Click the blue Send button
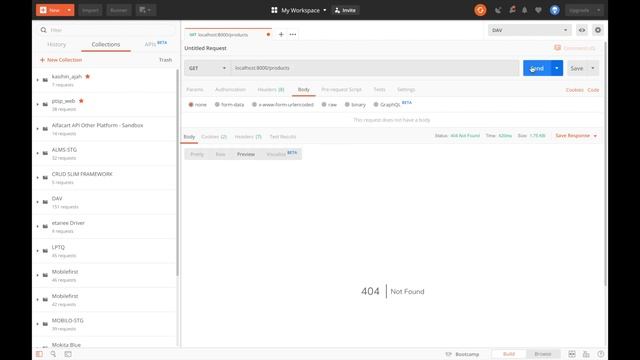The height and width of the screenshot is (360, 640). (537, 68)
